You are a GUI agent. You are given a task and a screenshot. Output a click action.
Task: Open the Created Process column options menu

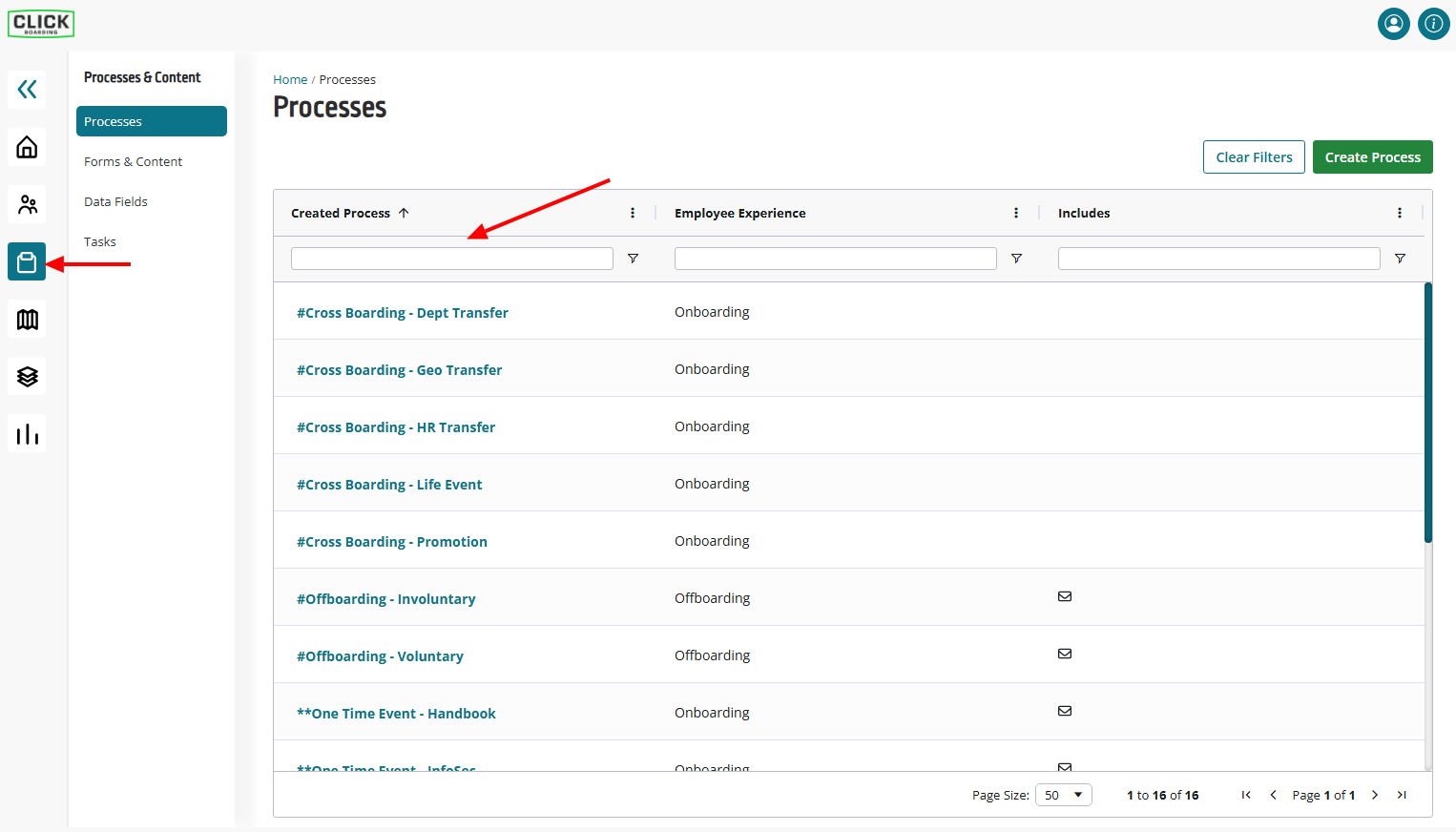pos(633,213)
